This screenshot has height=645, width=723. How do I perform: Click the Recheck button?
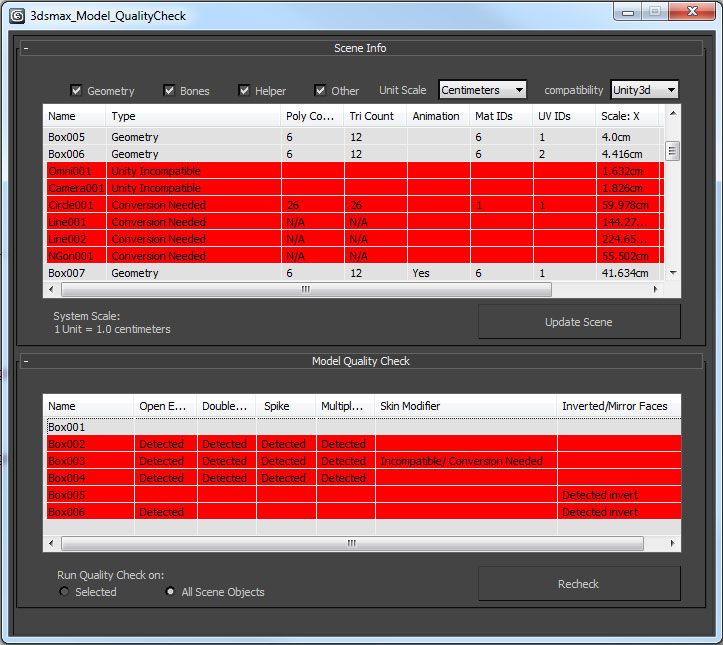(579, 584)
